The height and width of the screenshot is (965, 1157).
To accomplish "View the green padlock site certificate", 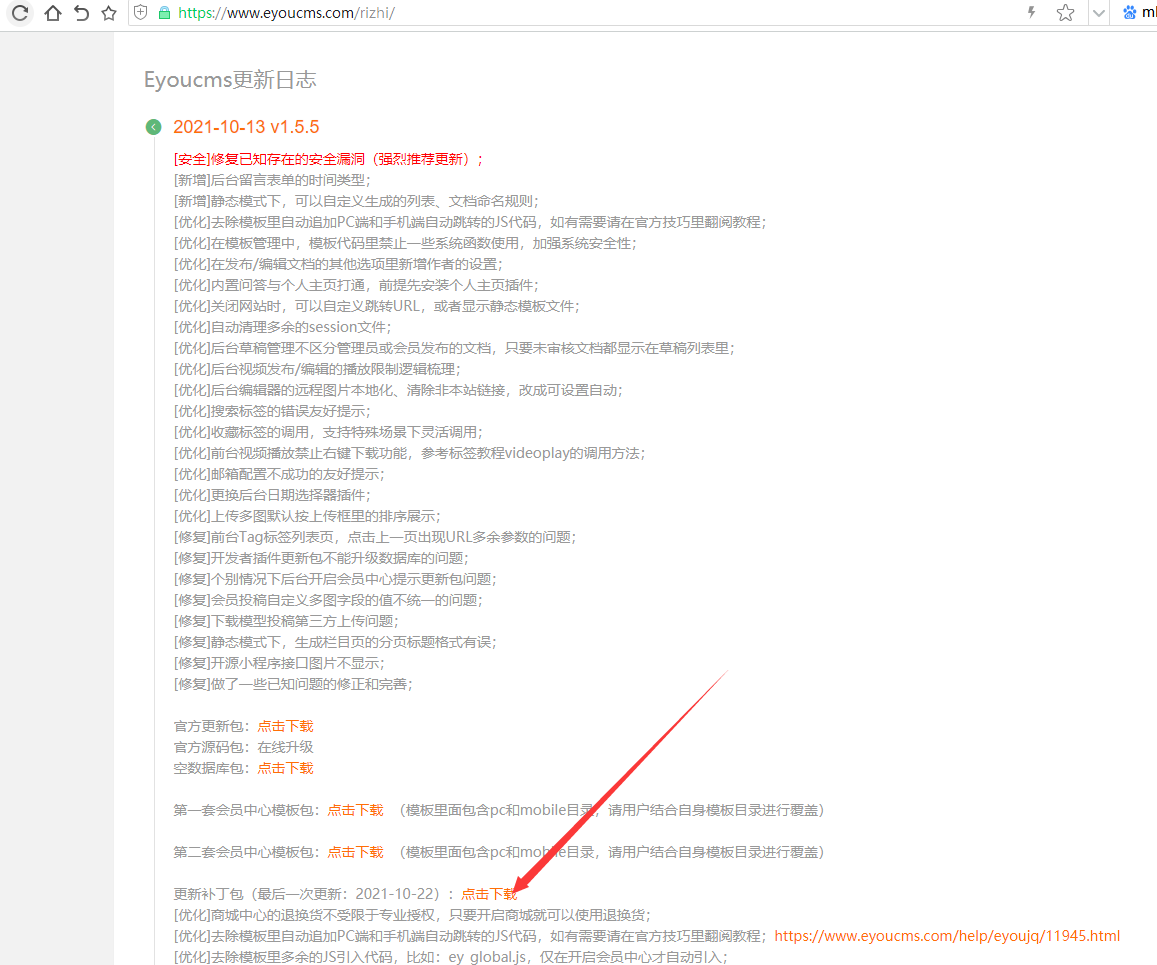I will tap(165, 13).
